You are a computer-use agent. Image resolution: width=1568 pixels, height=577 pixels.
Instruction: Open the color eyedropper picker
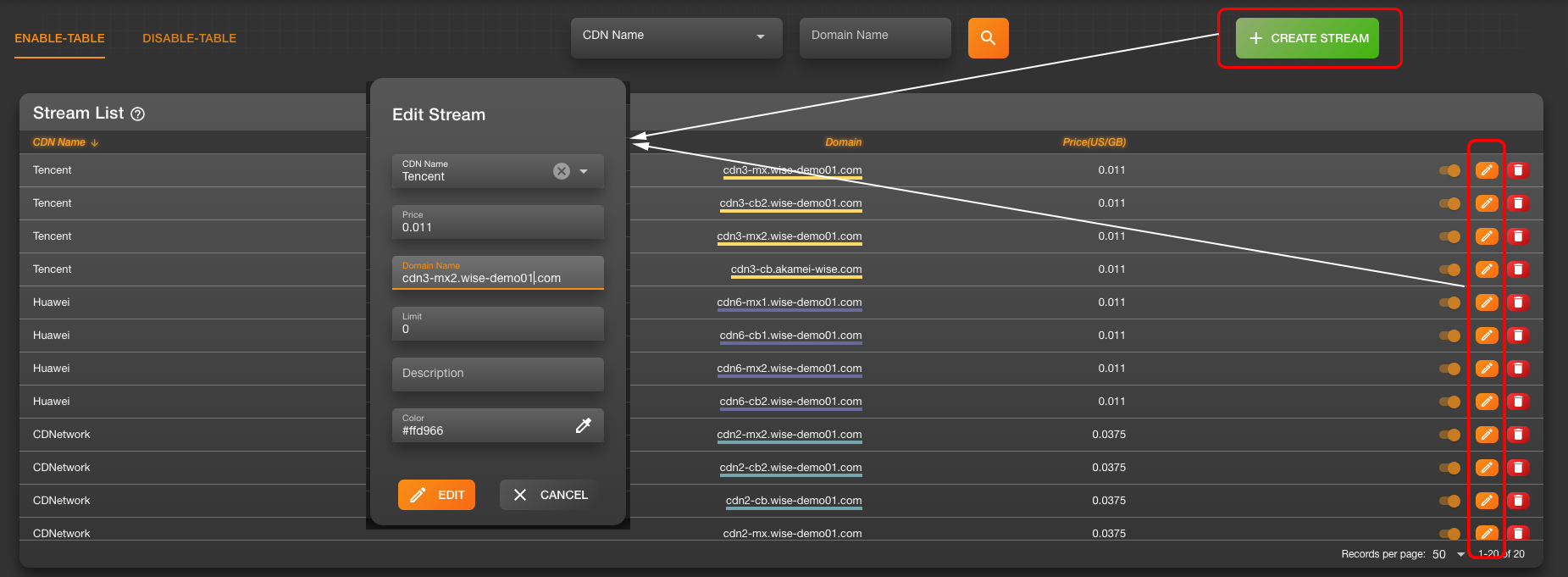tap(584, 425)
